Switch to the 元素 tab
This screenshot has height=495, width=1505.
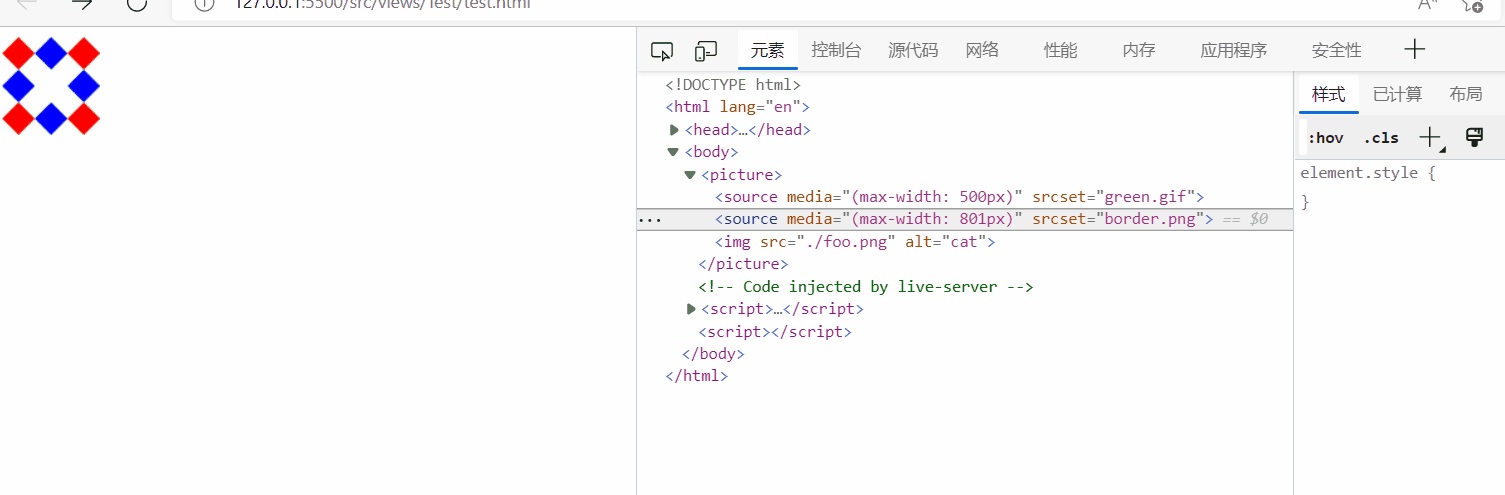[x=768, y=50]
